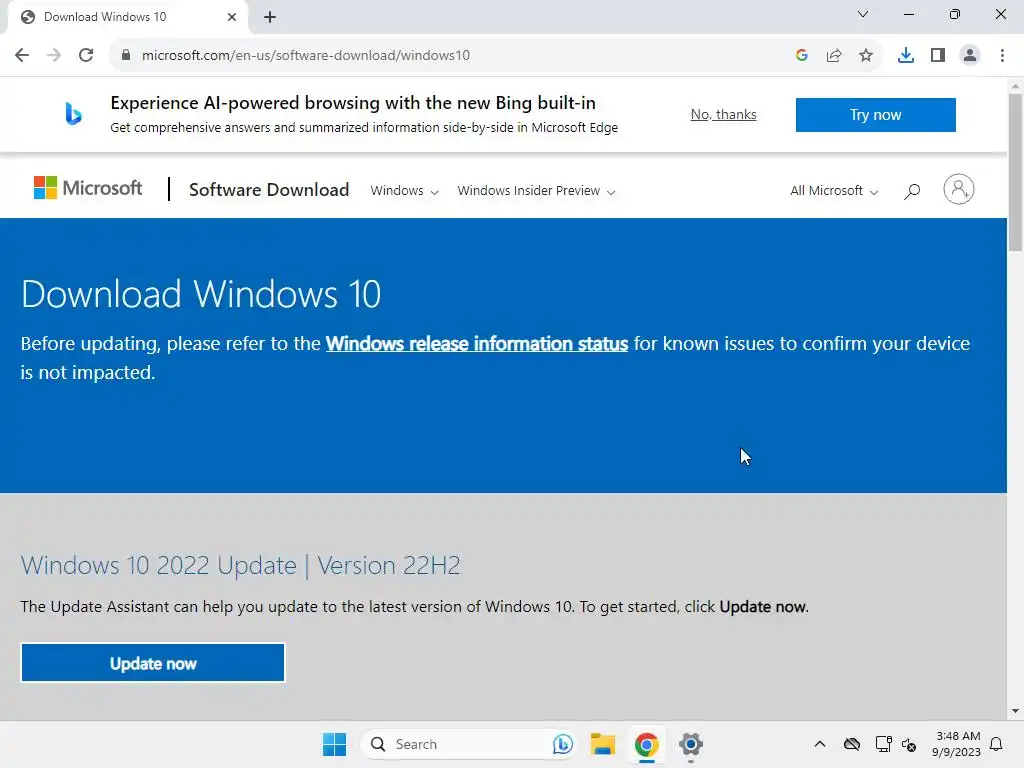Open Windows release information status link
Image resolution: width=1024 pixels, height=768 pixels.
tap(477, 344)
